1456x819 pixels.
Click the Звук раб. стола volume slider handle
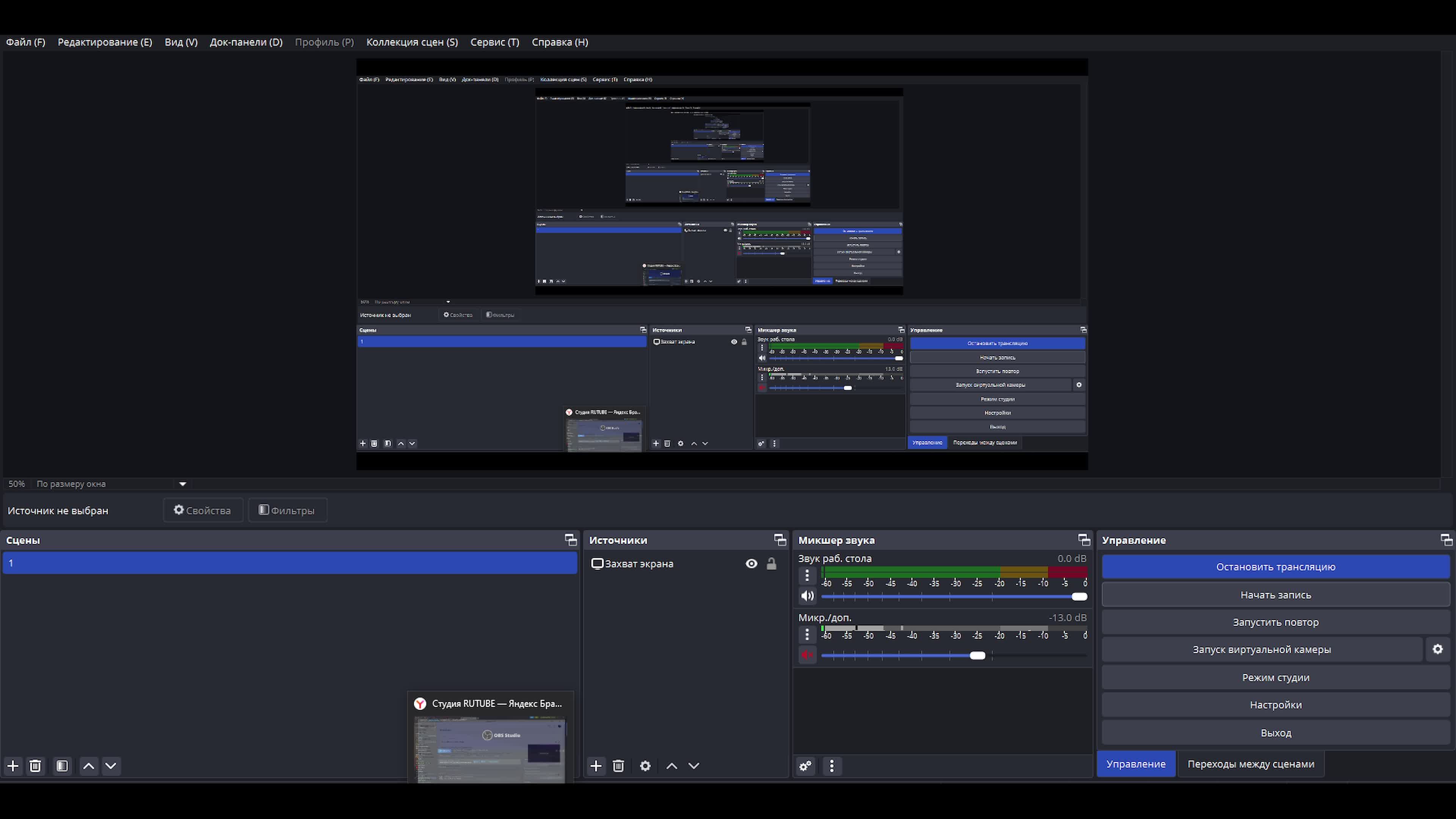tap(1079, 596)
